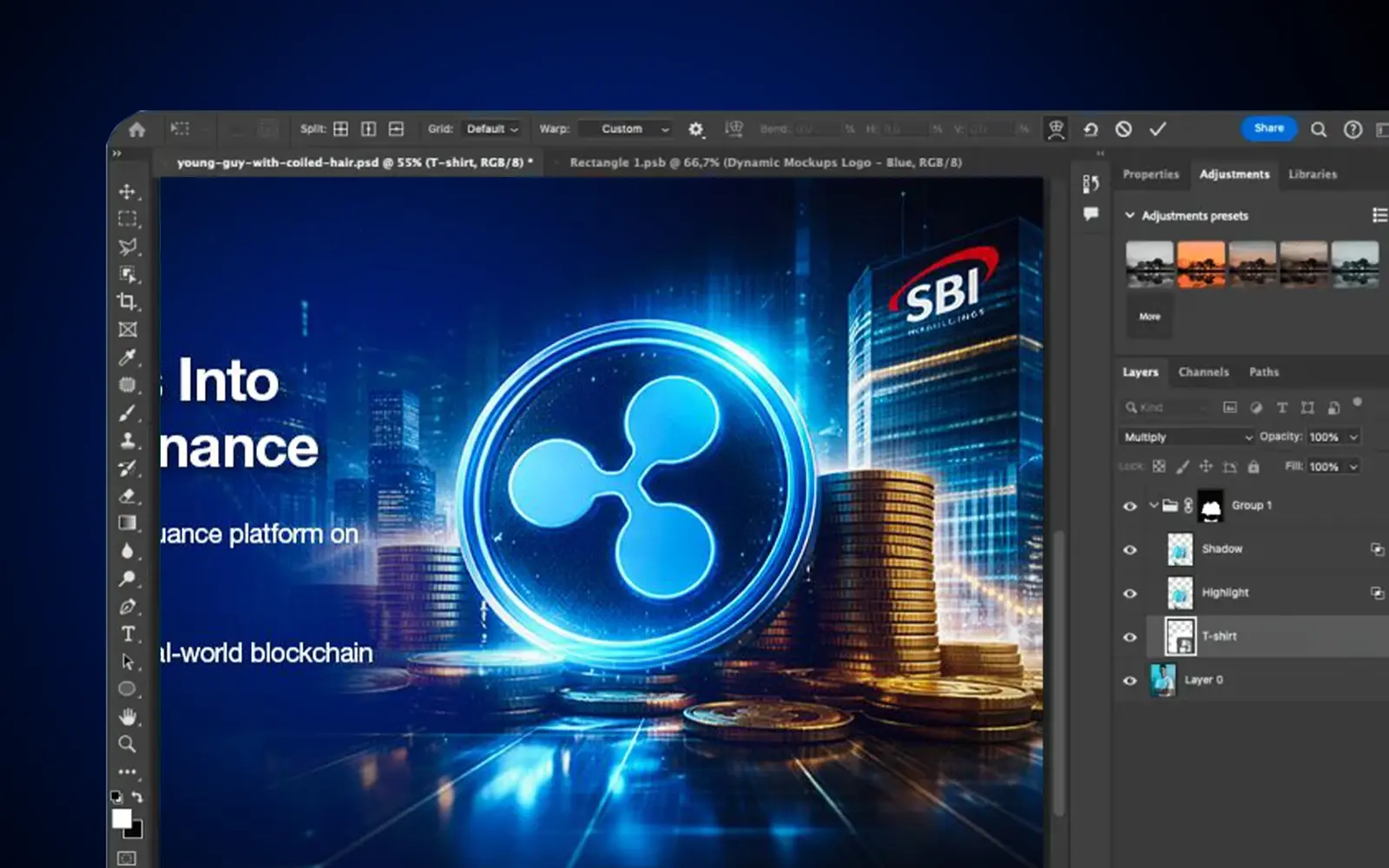Screen dimensions: 1389x868
Task: Open the Photoshop search
Action: (1319, 129)
